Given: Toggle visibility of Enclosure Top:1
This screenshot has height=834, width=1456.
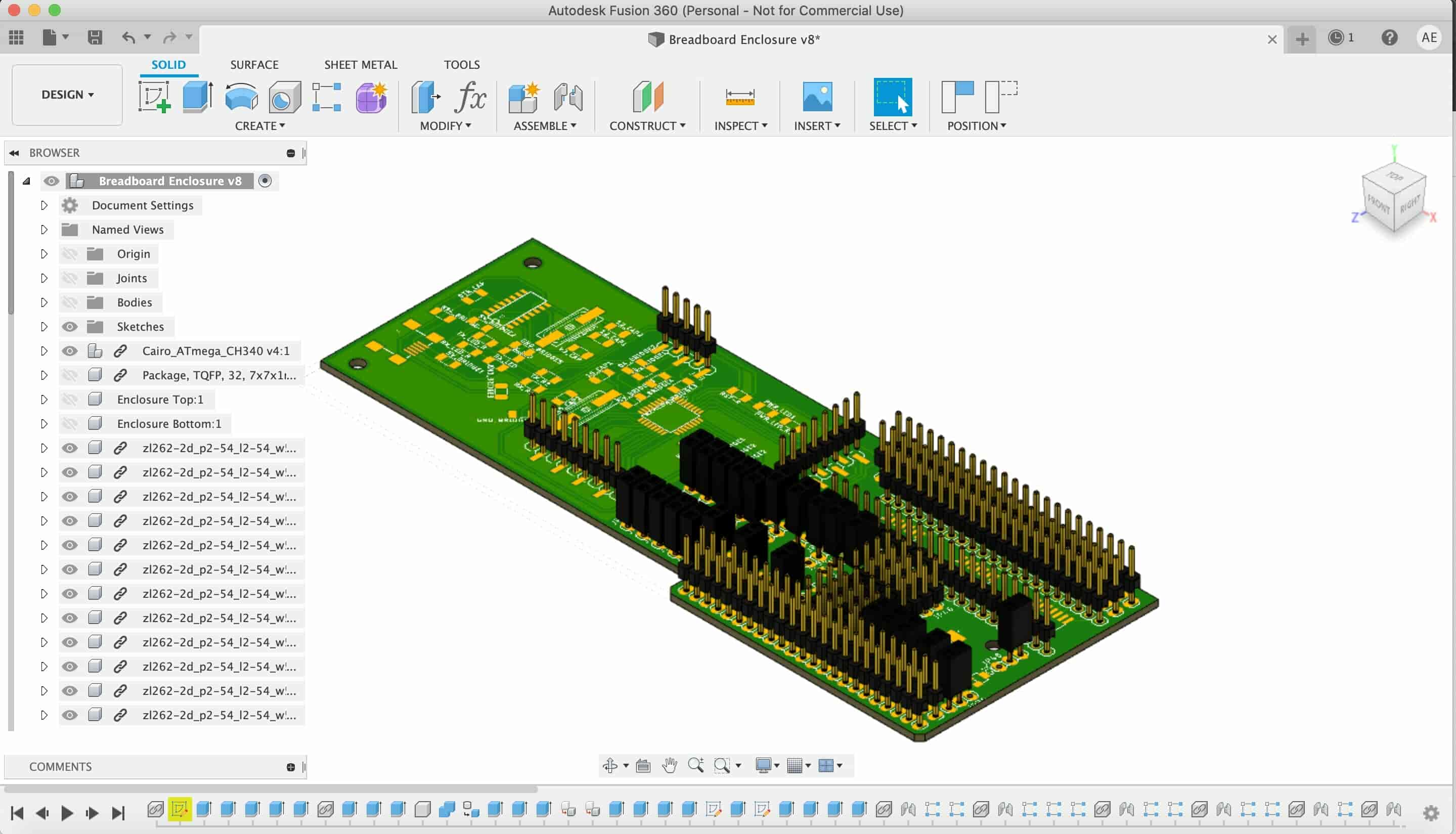Looking at the screenshot, I should tap(70, 399).
